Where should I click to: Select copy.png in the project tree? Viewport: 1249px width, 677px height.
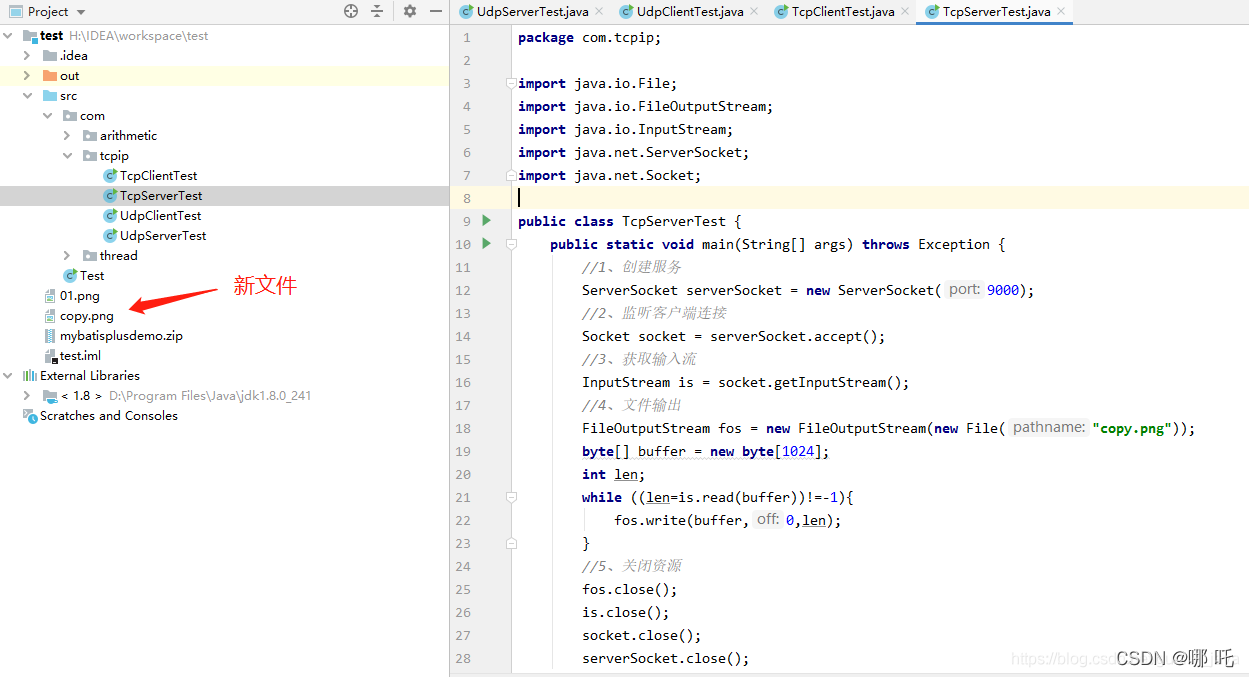(x=86, y=316)
